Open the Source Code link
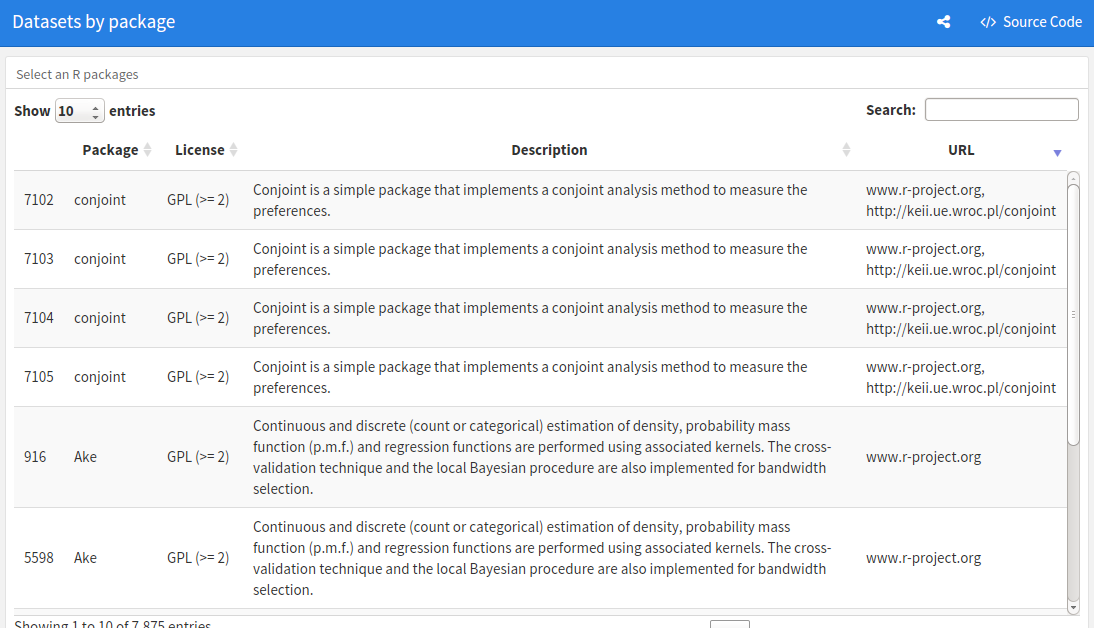 point(1031,22)
